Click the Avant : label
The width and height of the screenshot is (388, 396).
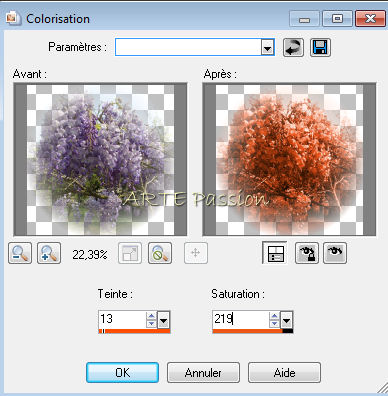tap(30, 74)
